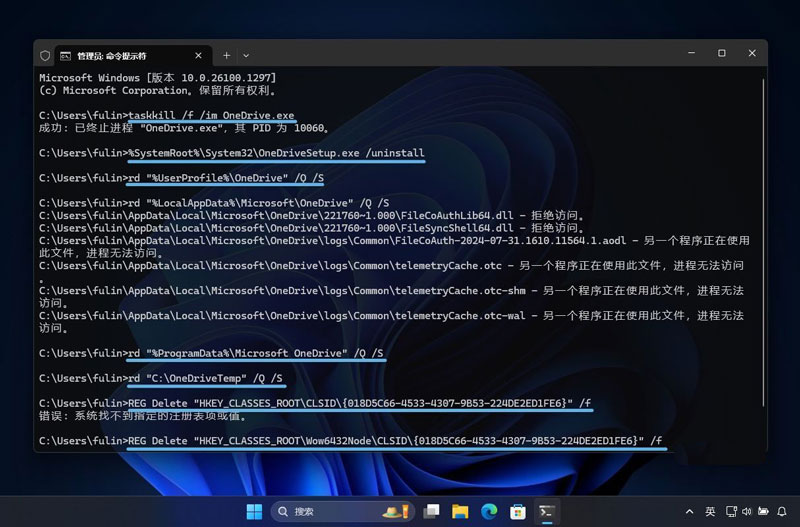Click the terminal vertical scrollbar
The image size is (800, 527).
762,200
